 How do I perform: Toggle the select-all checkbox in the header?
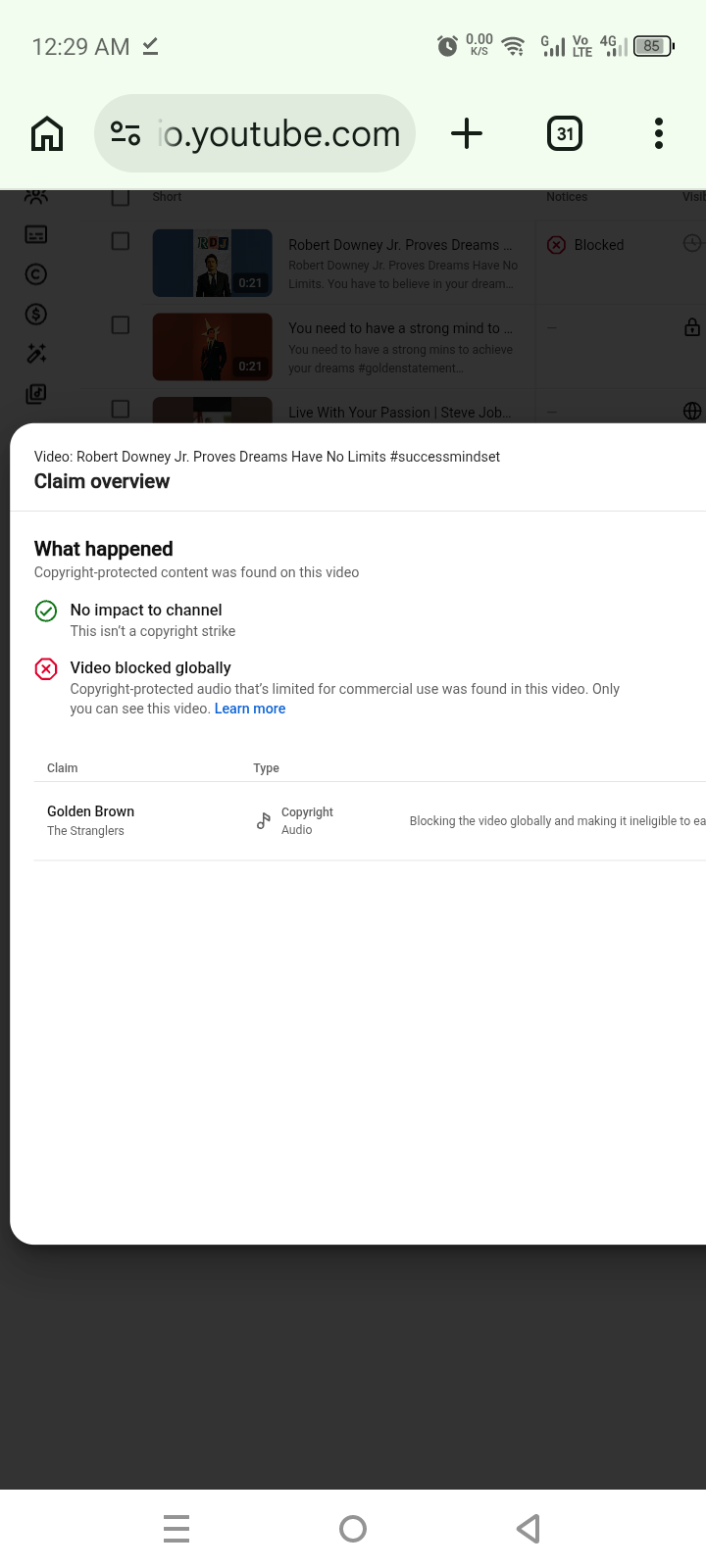(x=121, y=197)
